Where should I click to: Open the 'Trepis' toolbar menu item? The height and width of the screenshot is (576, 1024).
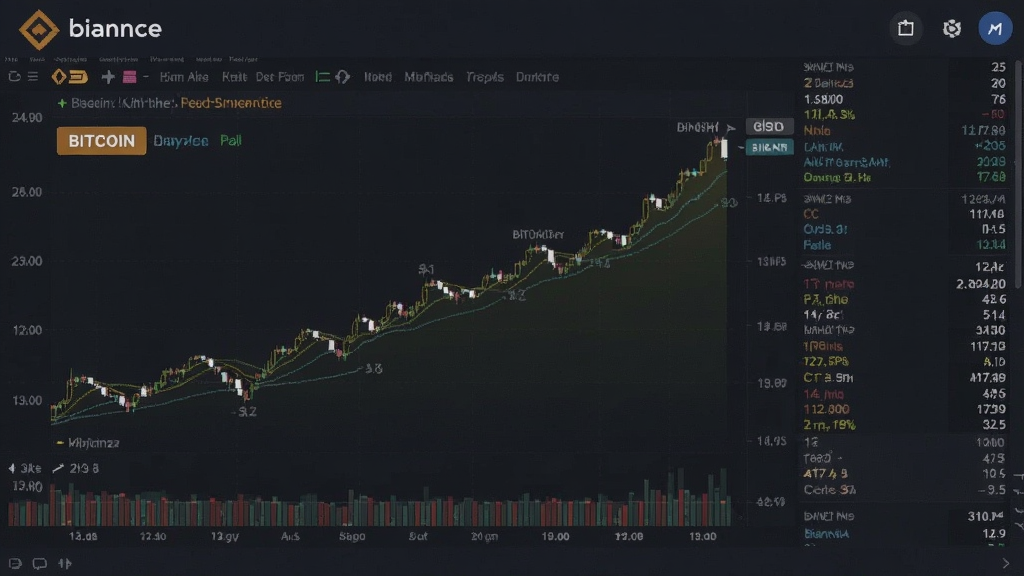(485, 77)
